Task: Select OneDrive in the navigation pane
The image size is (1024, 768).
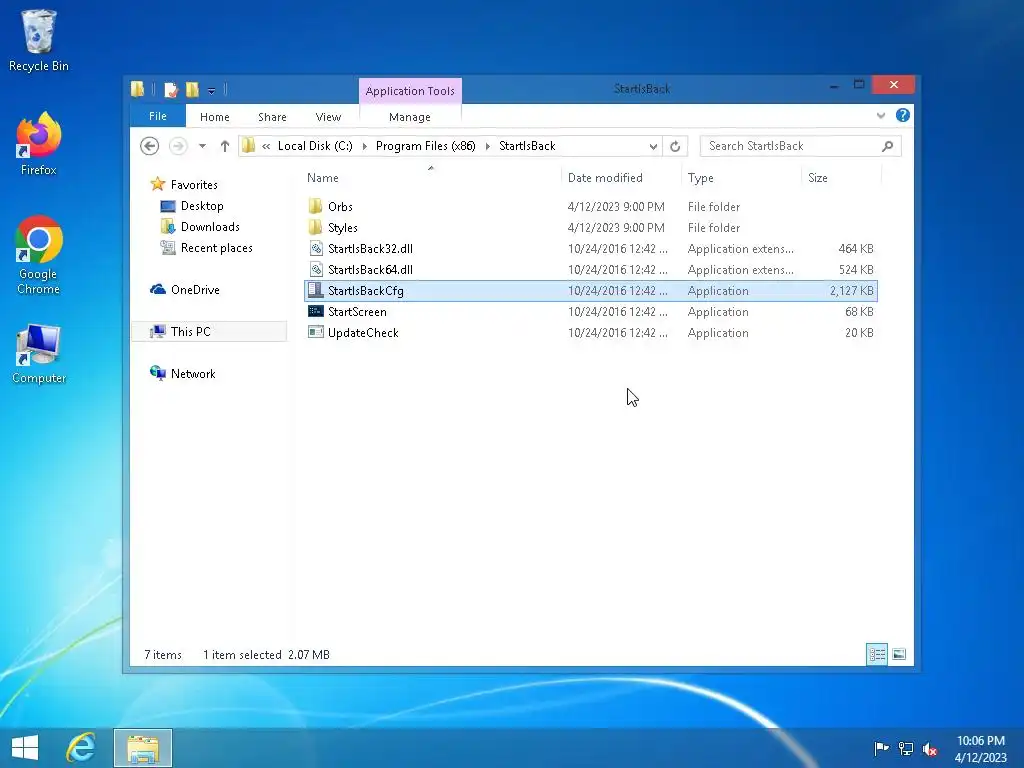Action: click(195, 289)
